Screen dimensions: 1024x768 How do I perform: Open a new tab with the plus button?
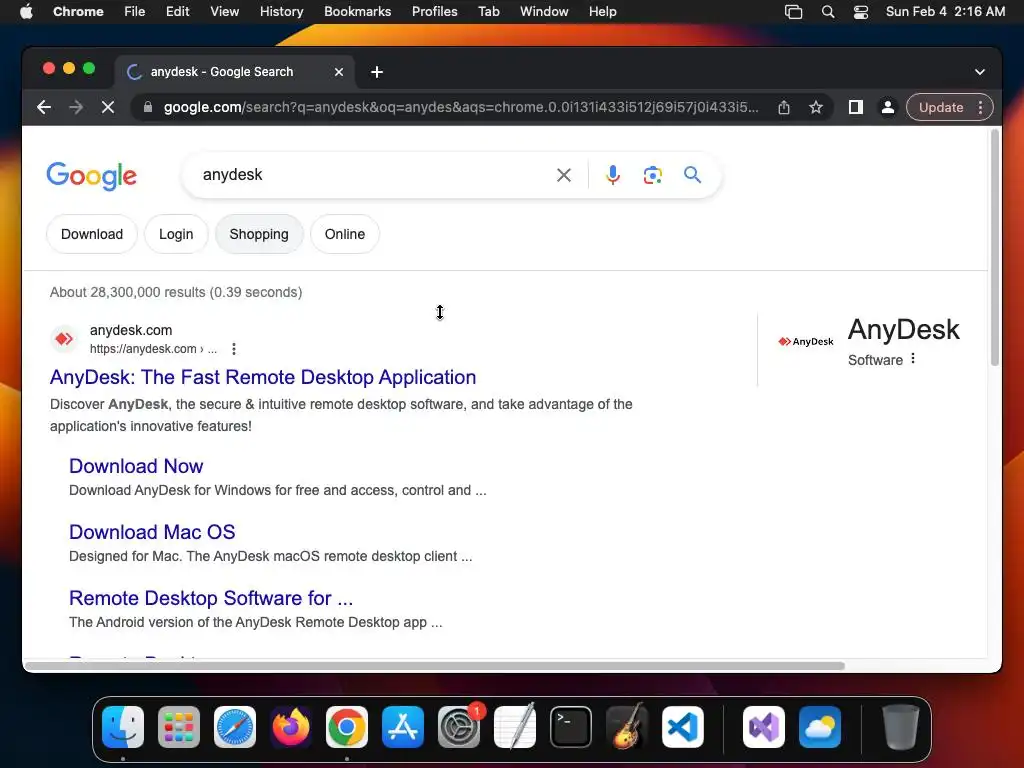(377, 72)
